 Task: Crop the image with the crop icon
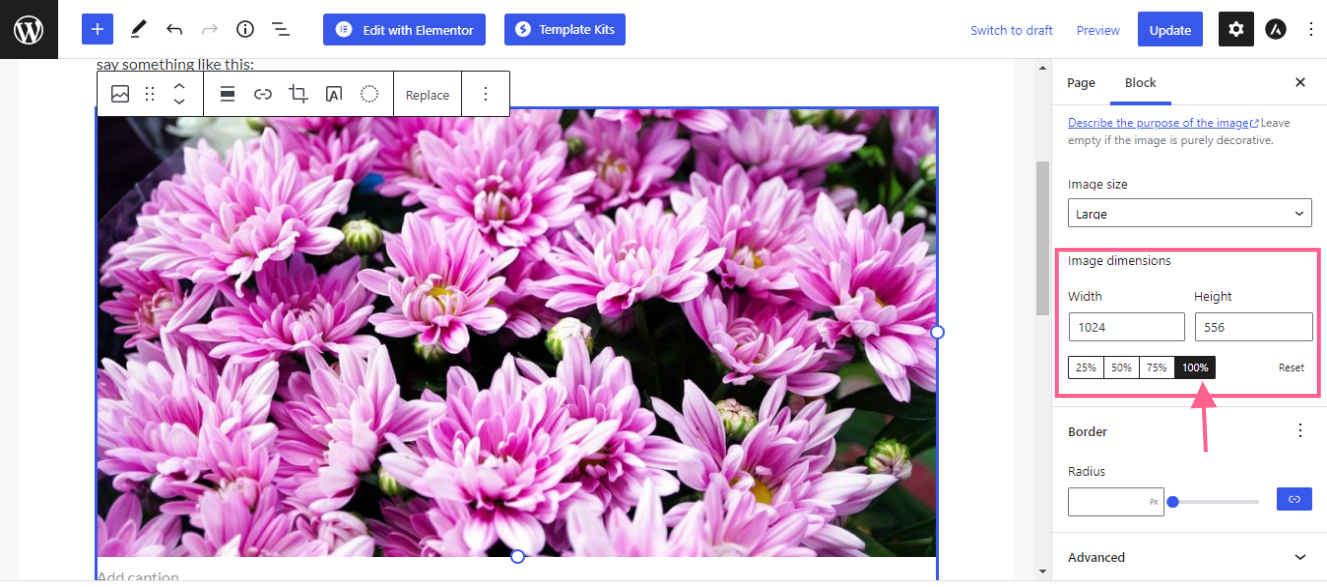(x=298, y=93)
